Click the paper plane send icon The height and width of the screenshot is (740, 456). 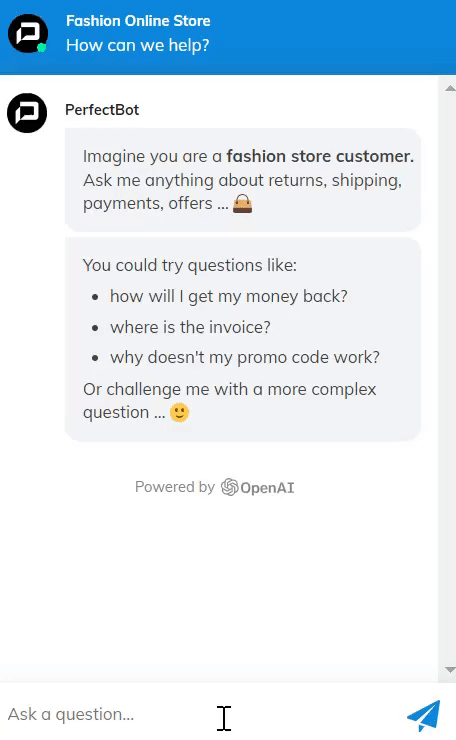[423, 716]
